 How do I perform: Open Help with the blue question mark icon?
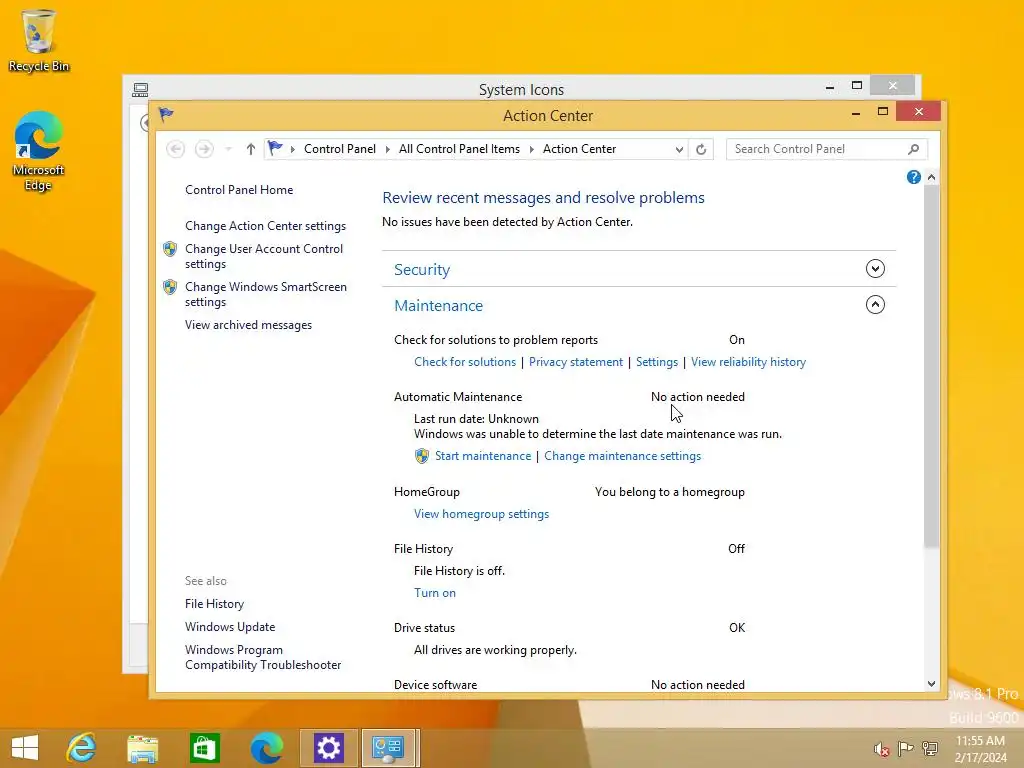pyautogui.click(x=914, y=177)
